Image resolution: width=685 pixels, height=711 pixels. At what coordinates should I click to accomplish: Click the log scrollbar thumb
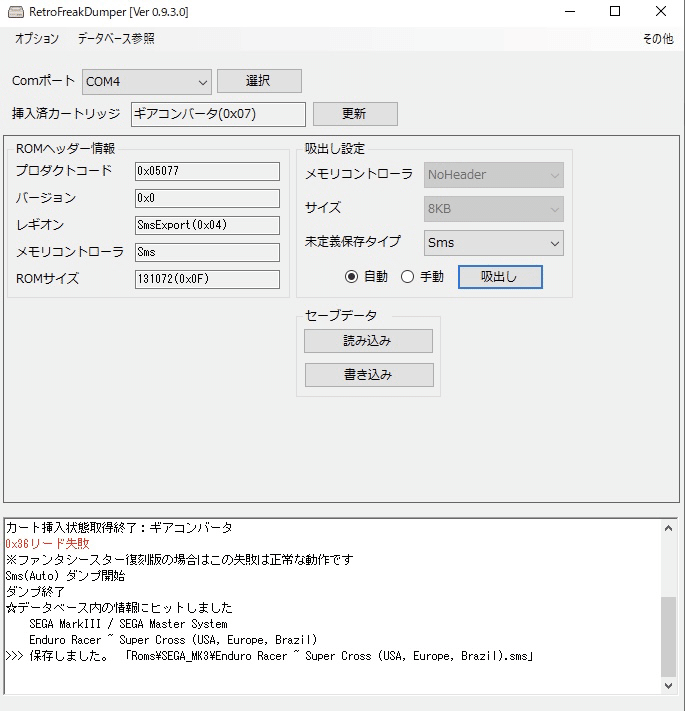(668, 637)
